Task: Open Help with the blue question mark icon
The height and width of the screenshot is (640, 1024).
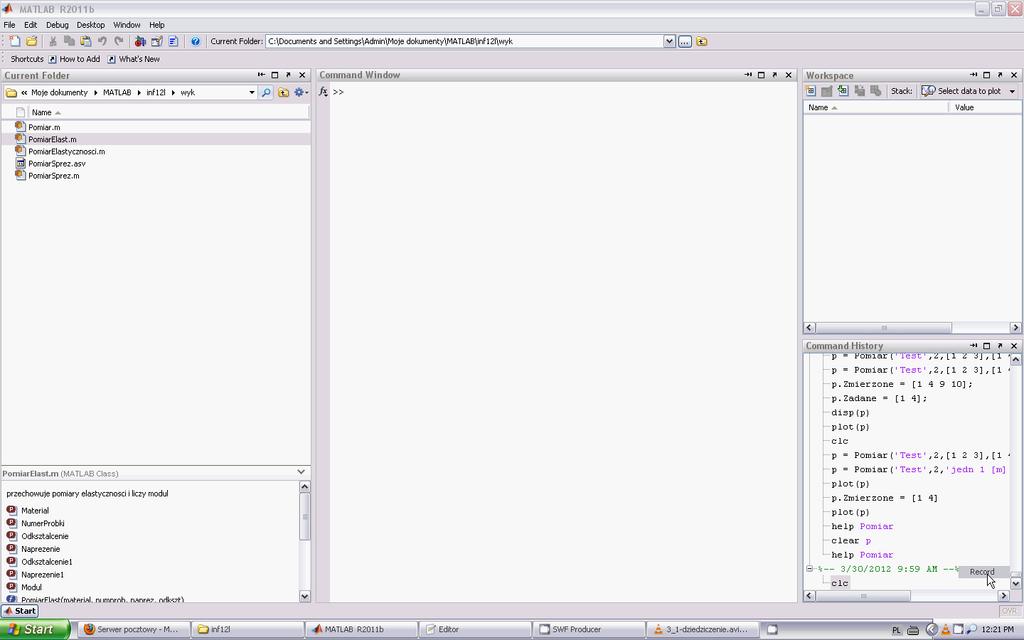Action: click(195, 41)
